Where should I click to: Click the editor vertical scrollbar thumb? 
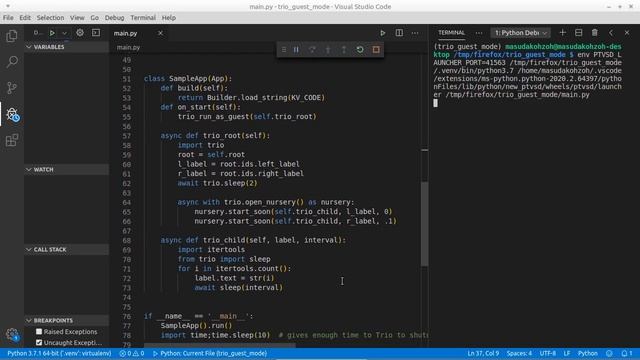point(424,223)
